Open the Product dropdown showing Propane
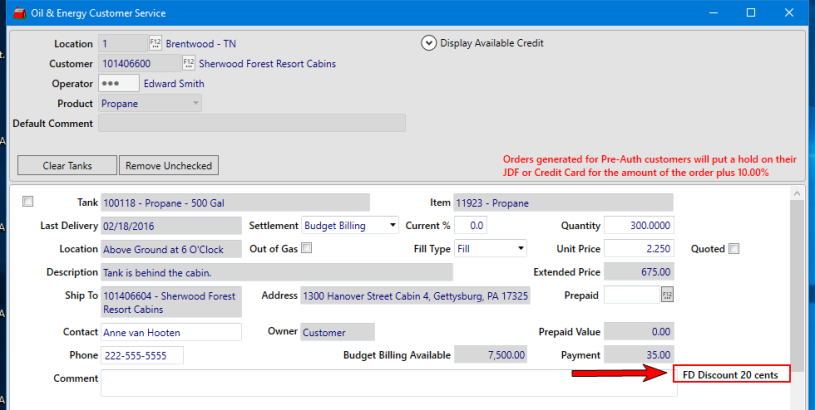The height and width of the screenshot is (410, 815). (x=151, y=103)
